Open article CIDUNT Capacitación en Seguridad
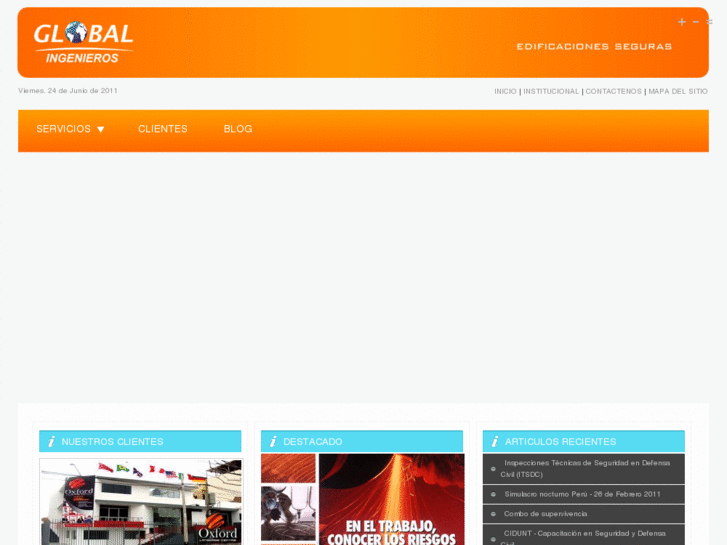727x545 pixels. (583, 537)
